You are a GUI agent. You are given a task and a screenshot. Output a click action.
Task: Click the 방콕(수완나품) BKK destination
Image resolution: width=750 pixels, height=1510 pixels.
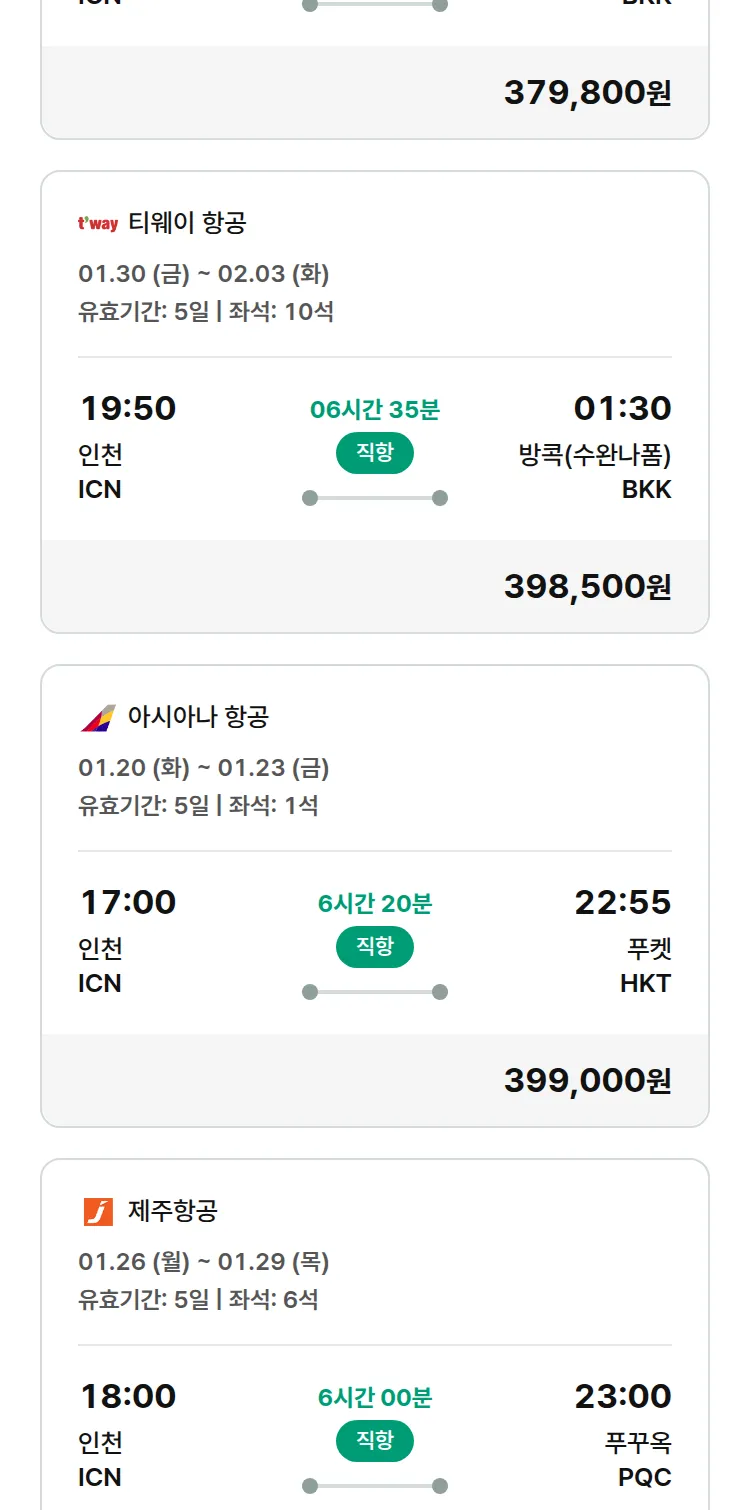point(595,472)
